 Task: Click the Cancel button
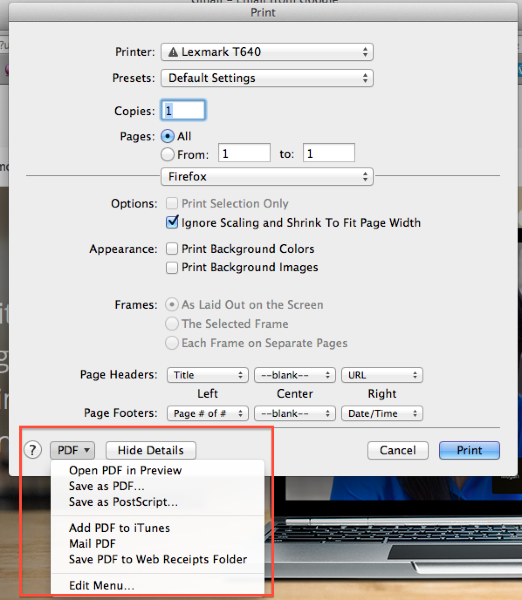click(x=398, y=450)
